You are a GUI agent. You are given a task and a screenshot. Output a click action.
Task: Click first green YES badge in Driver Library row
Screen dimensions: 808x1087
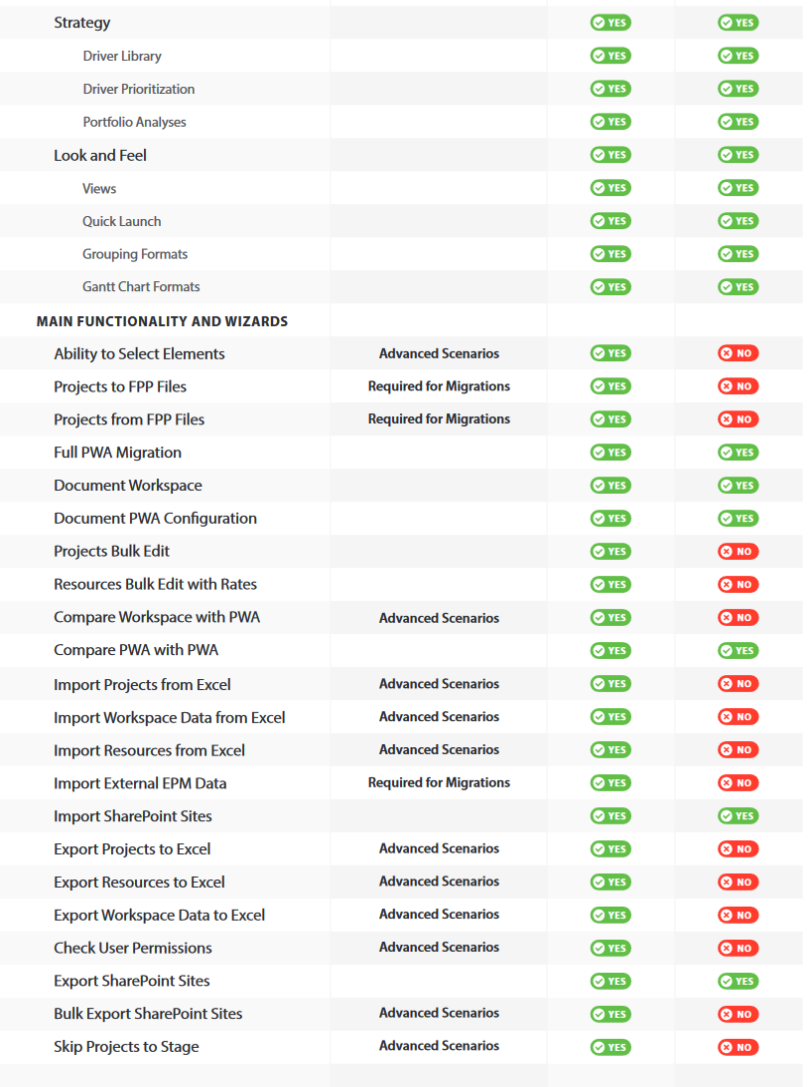[611, 55]
